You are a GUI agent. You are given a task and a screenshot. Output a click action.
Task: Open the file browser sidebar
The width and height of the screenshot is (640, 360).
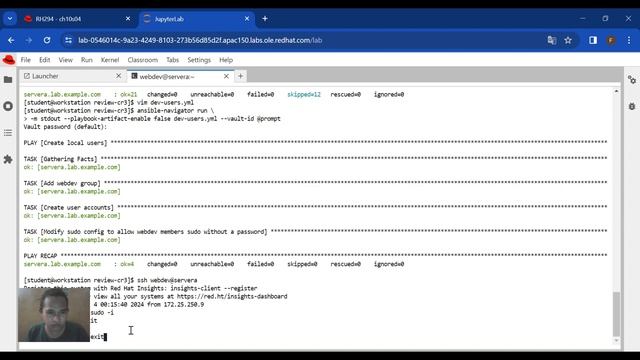[x=8, y=80]
